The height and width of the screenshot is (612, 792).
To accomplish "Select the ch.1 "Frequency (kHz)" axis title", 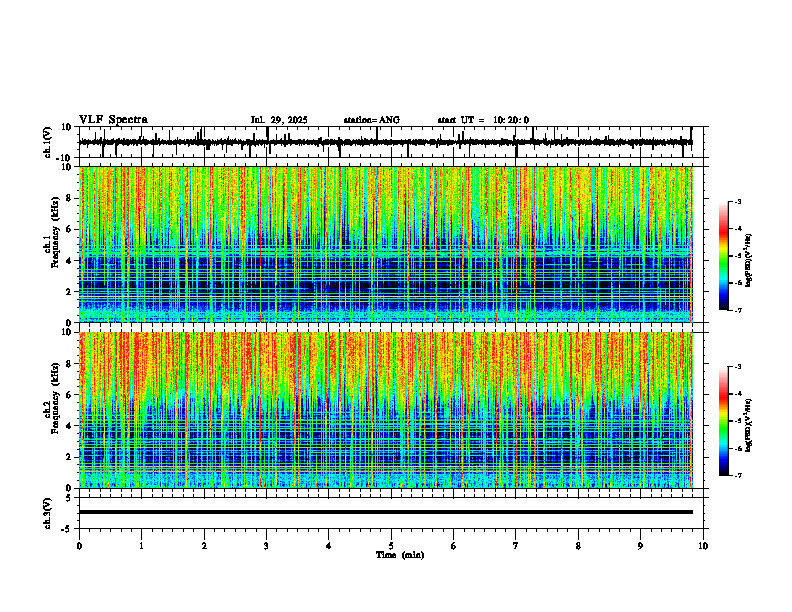I will (55, 233).
